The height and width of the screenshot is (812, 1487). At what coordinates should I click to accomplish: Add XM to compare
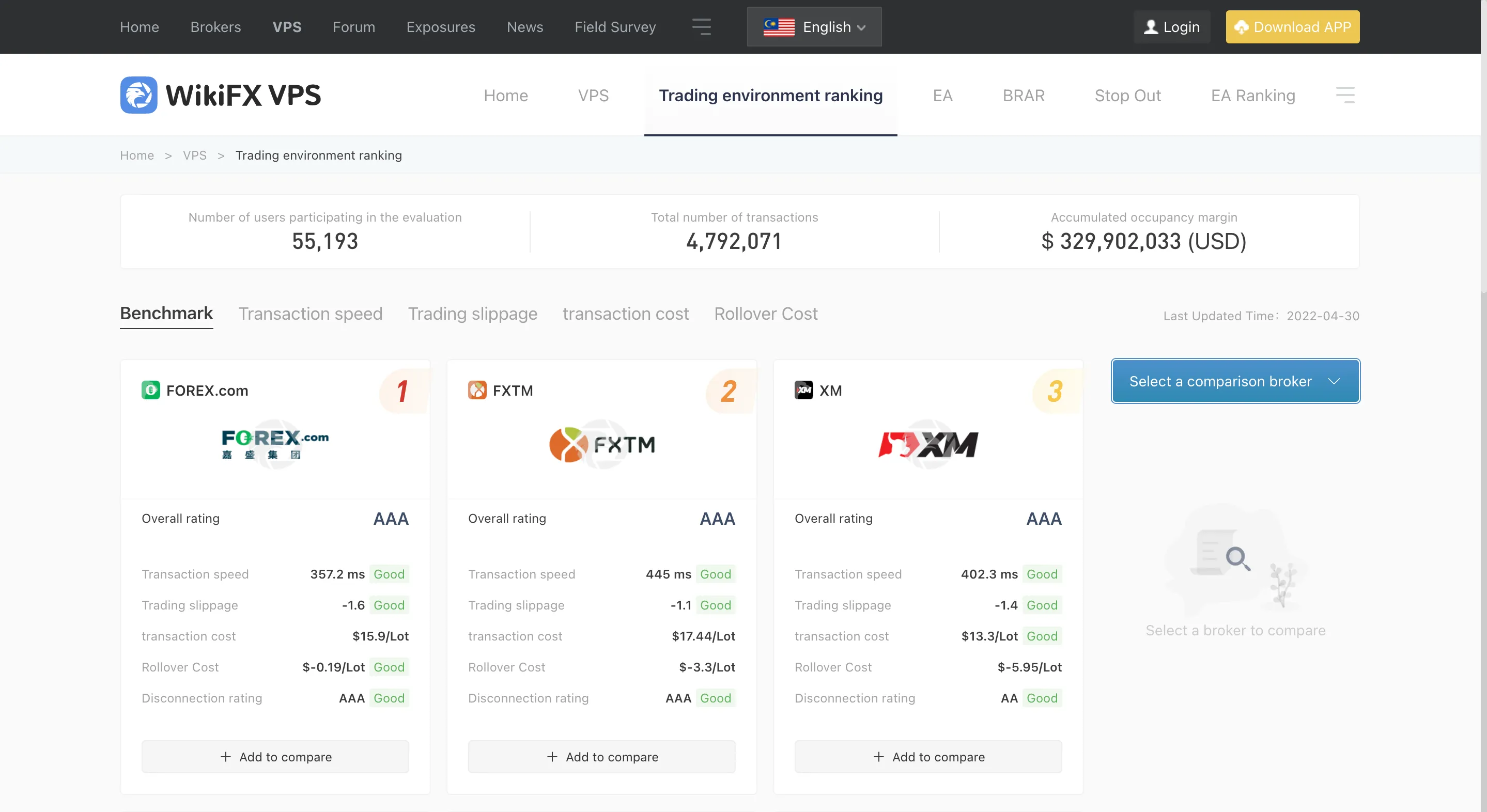pyautogui.click(x=928, y=757)
